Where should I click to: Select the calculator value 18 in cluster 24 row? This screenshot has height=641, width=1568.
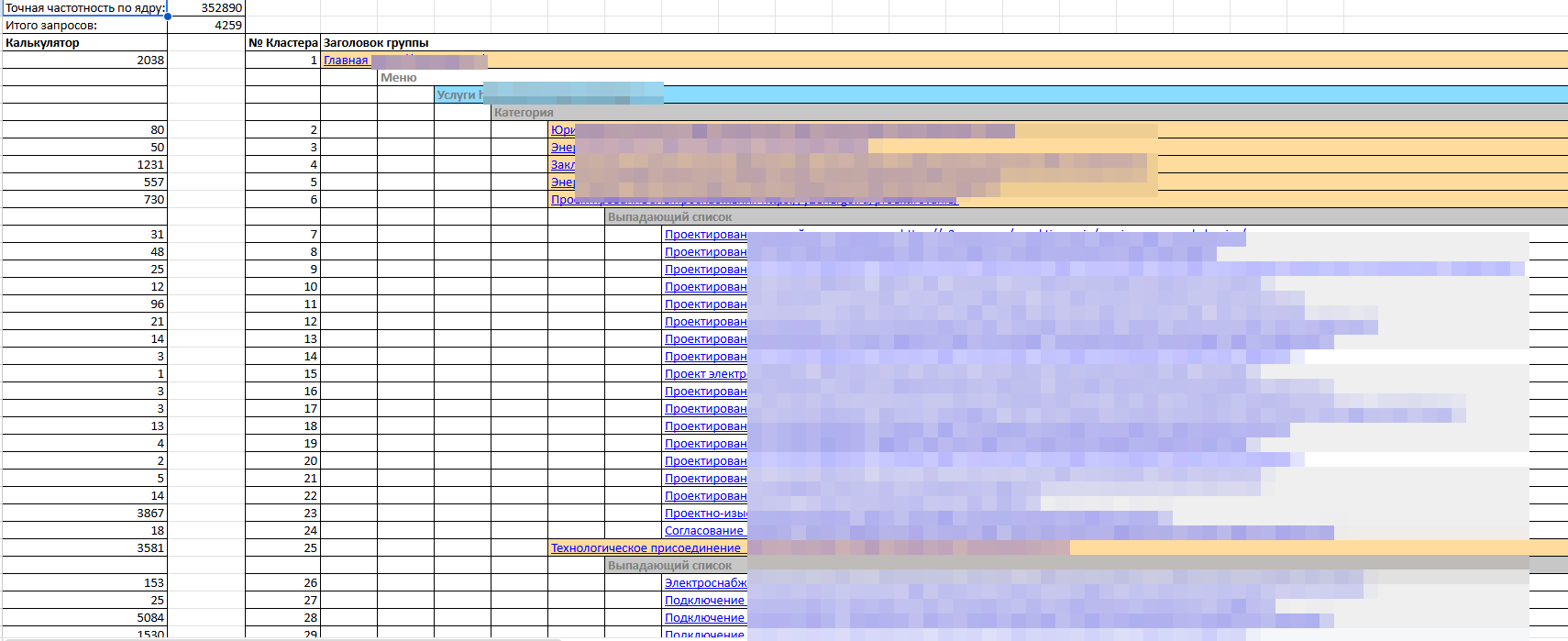click(x=85, y=531)
